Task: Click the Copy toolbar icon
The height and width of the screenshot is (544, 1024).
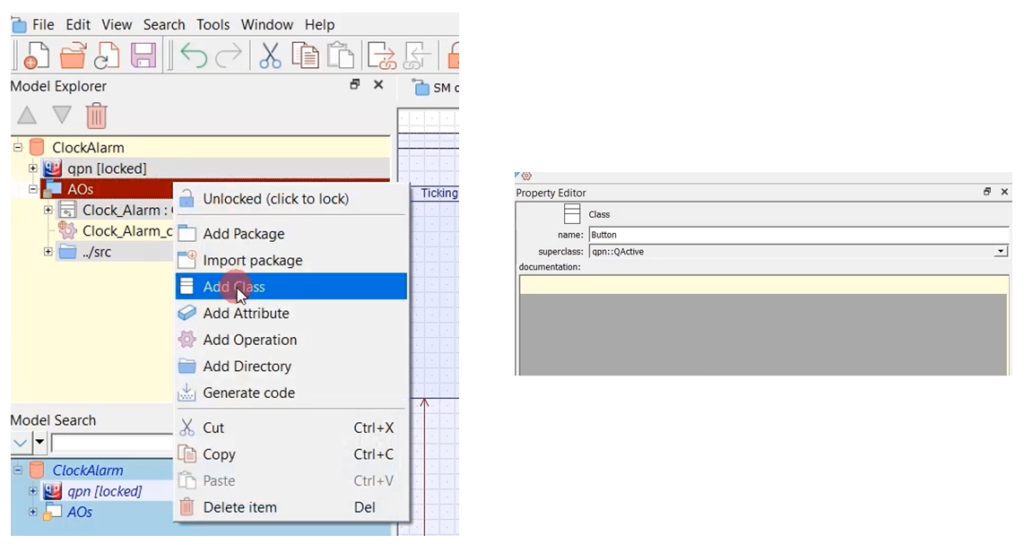Action: (x=305, y=56)
